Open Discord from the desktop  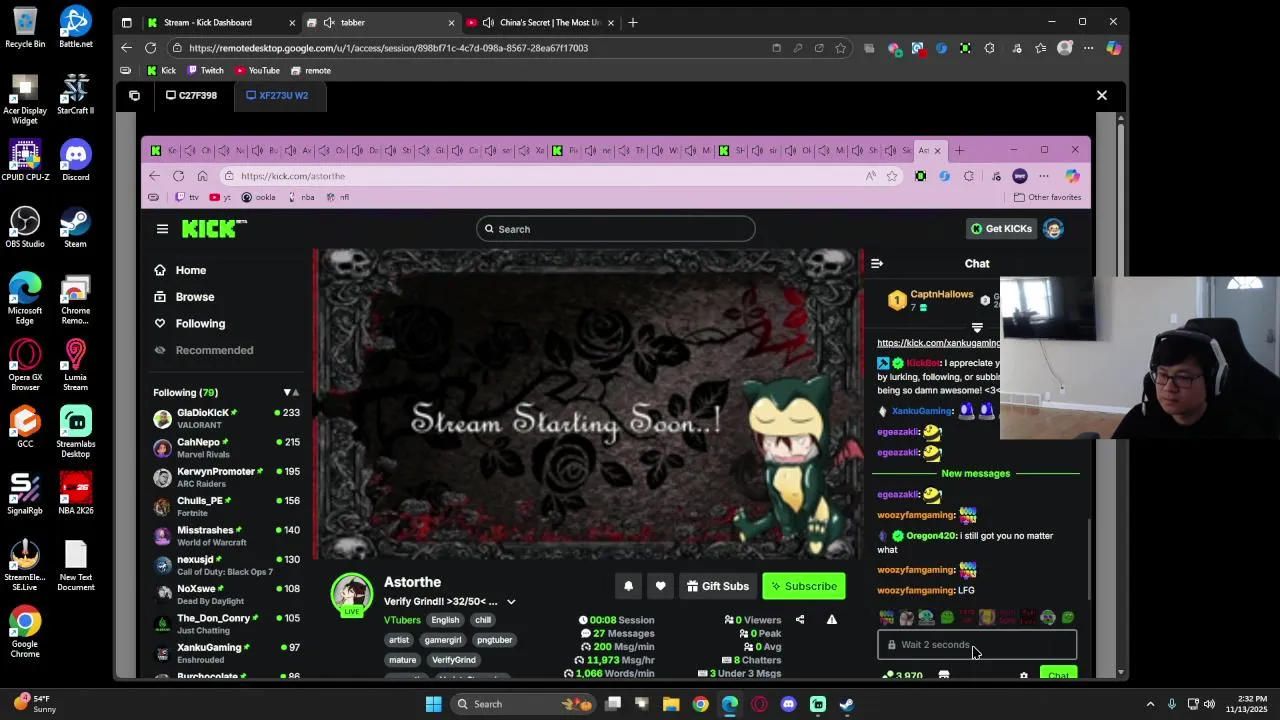tap(75, 160)
